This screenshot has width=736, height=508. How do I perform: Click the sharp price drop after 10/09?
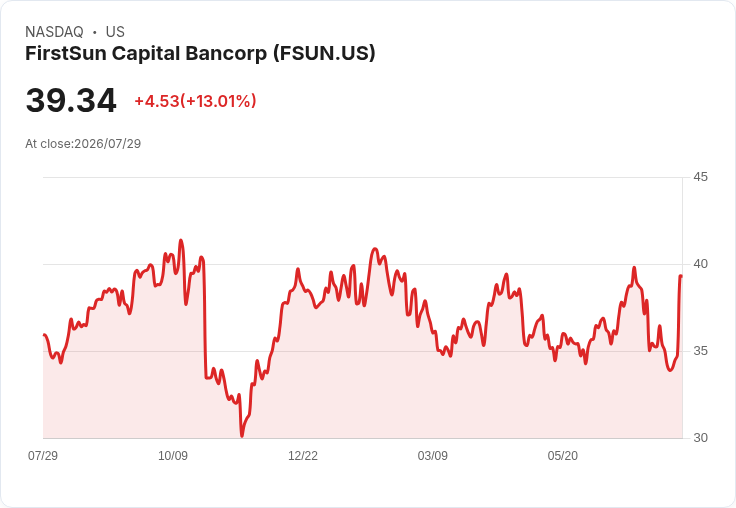pyautogui.click(x=205, y=319)
